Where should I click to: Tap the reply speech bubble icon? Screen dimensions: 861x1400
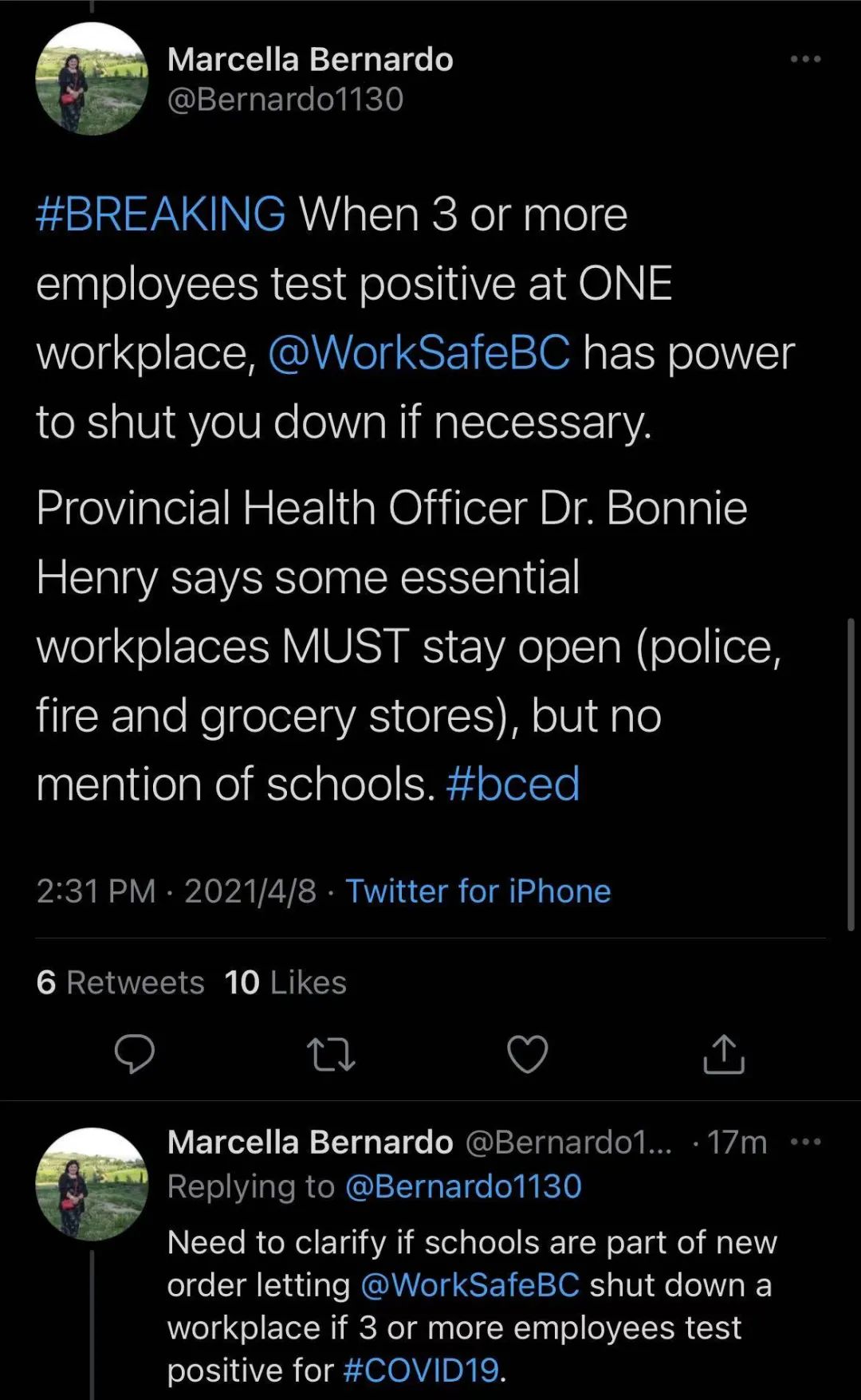pos(134,1053)
